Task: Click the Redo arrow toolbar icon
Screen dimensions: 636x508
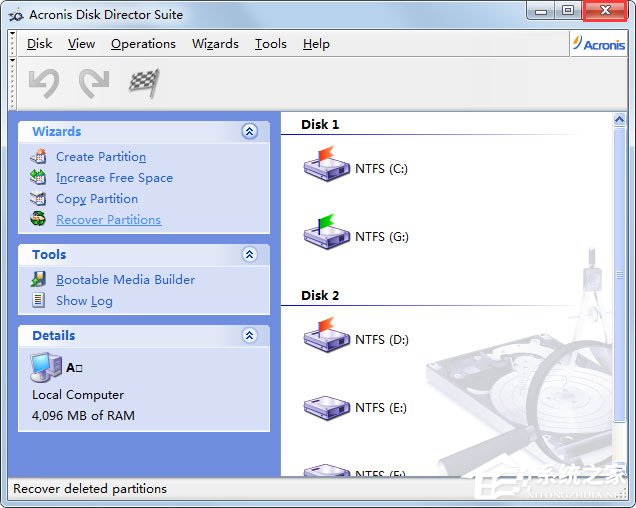Action: (94, 84)
